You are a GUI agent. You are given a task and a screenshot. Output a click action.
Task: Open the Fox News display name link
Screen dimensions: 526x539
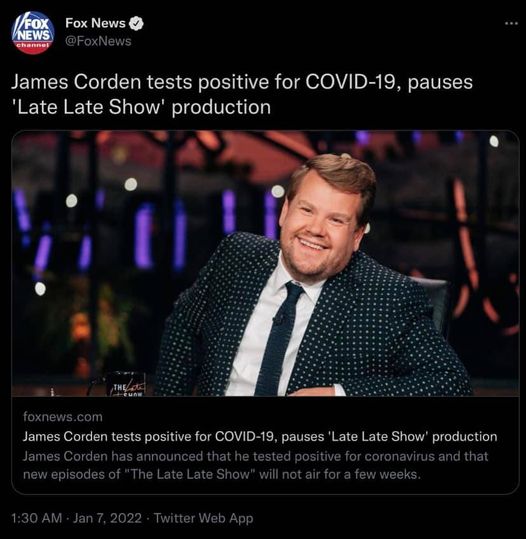pyautogui.click(x=95, y=23)
